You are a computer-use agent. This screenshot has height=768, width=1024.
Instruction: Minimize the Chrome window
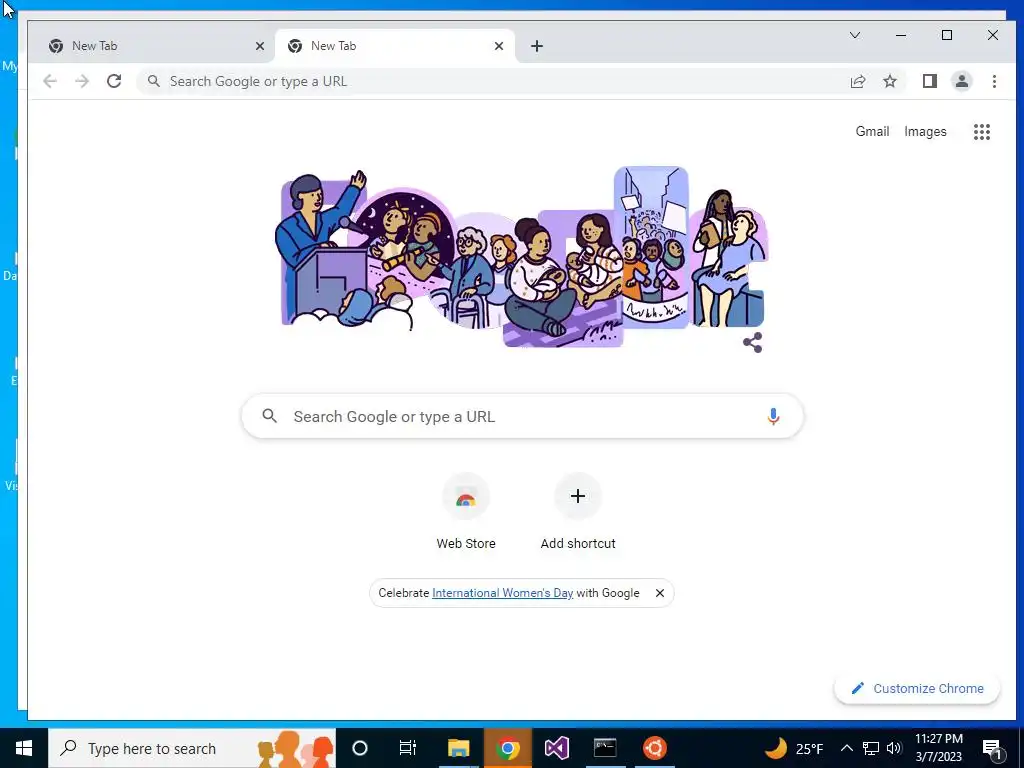point(901,35)
